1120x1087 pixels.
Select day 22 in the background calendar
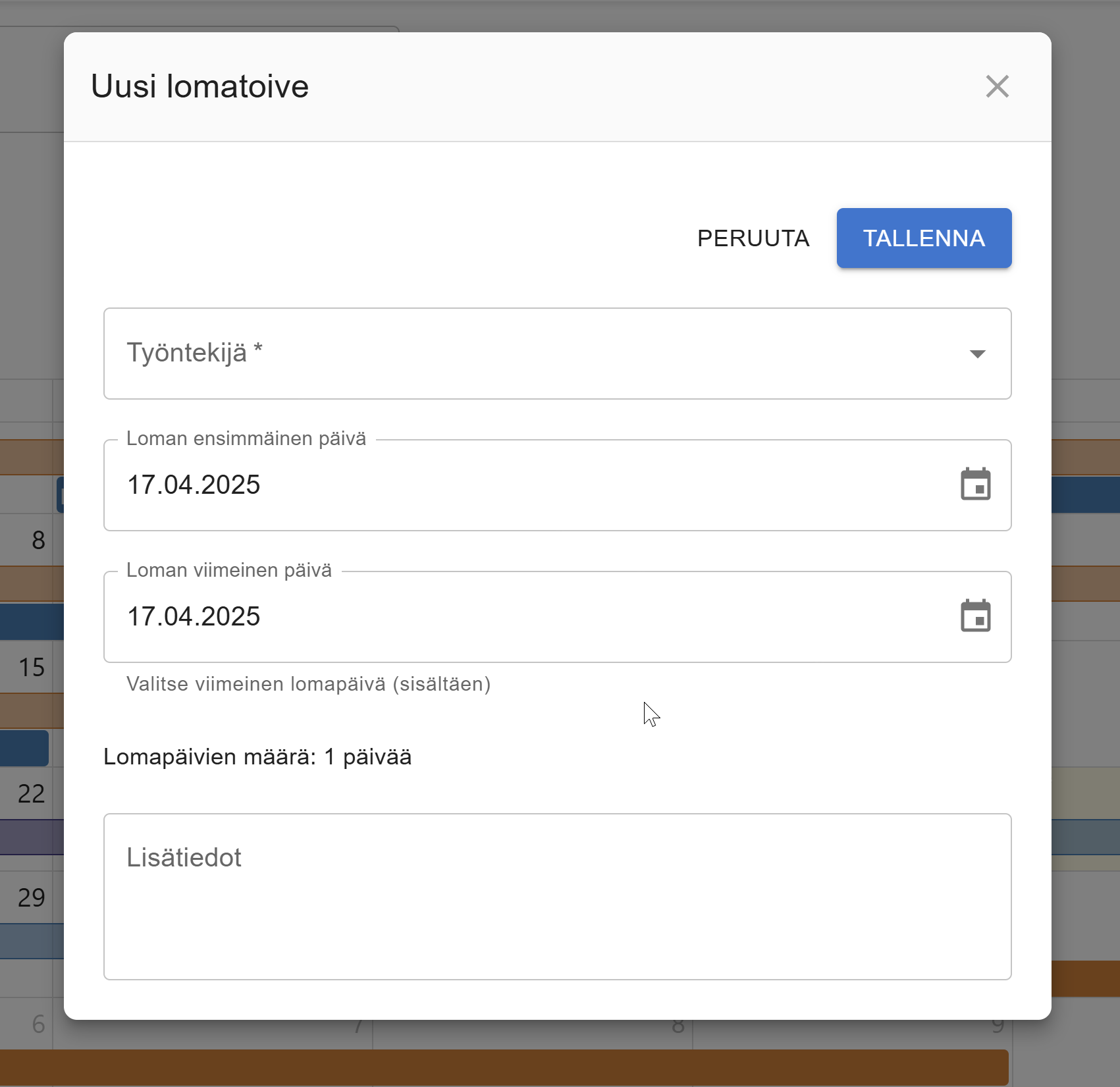tap(32, 794)
